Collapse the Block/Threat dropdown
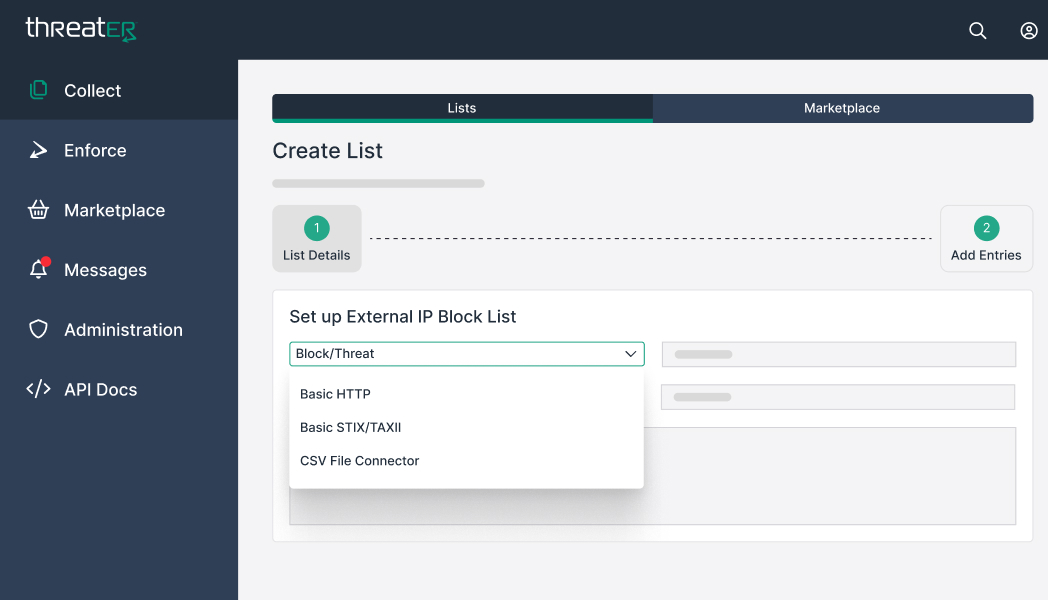This screenshot has height=600, width=1048. tap(467, 354)
